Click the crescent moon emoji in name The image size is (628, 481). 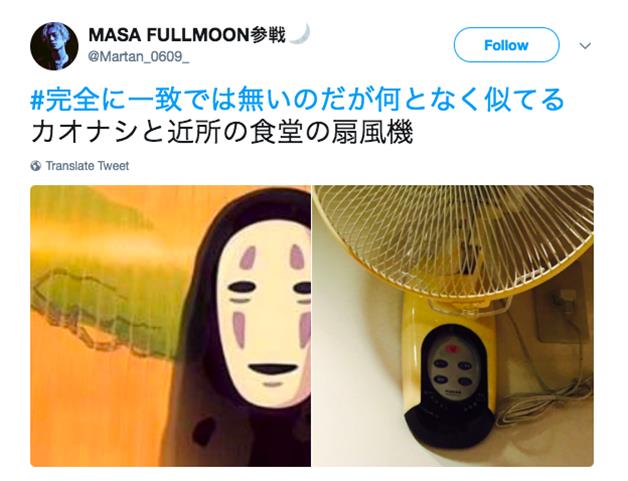[x=300, y=34]
